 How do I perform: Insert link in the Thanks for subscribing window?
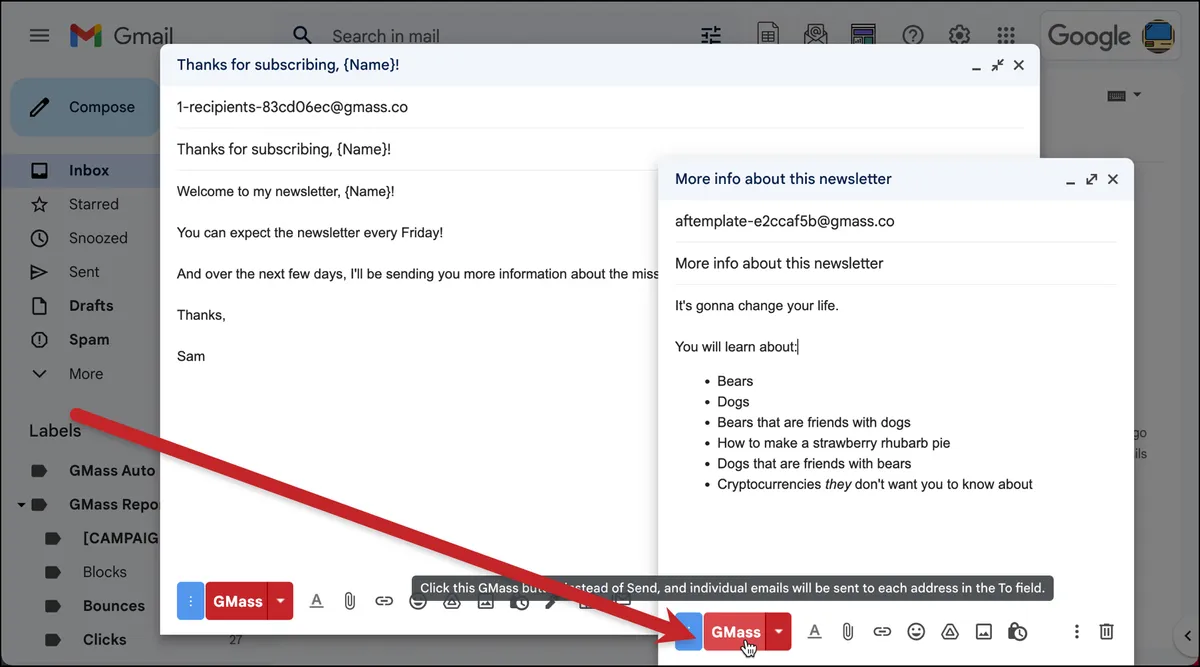pos(384,601)
